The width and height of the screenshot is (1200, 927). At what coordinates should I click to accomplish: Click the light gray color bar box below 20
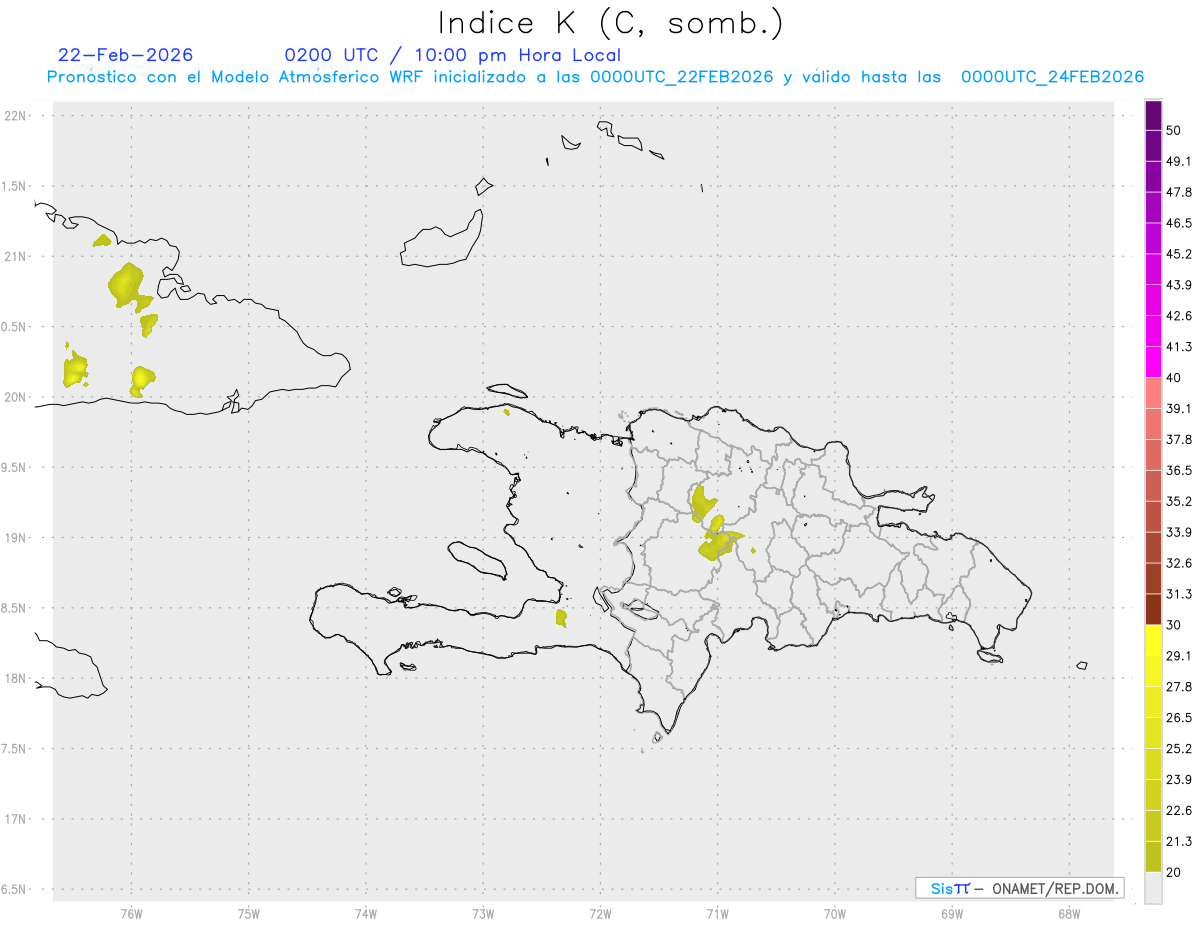1153,887
